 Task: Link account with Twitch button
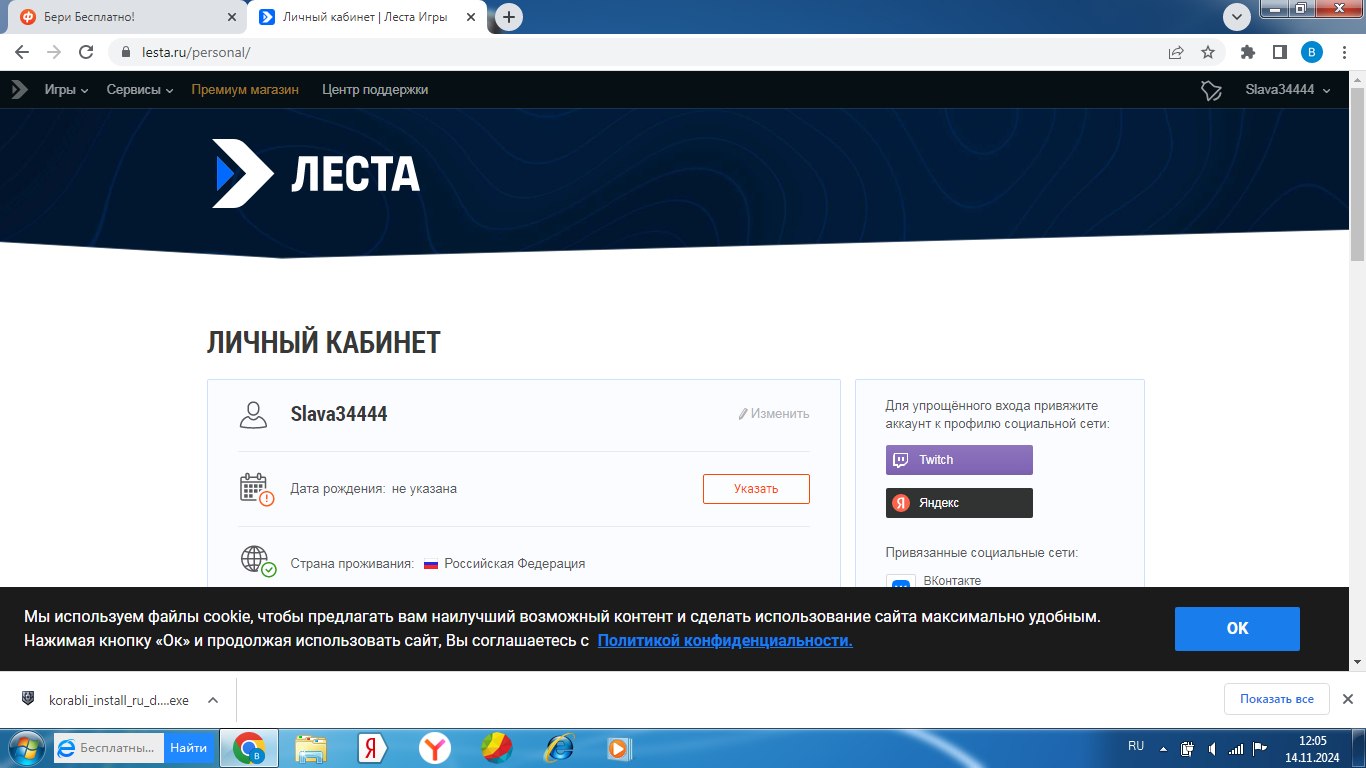click(959, 460)
